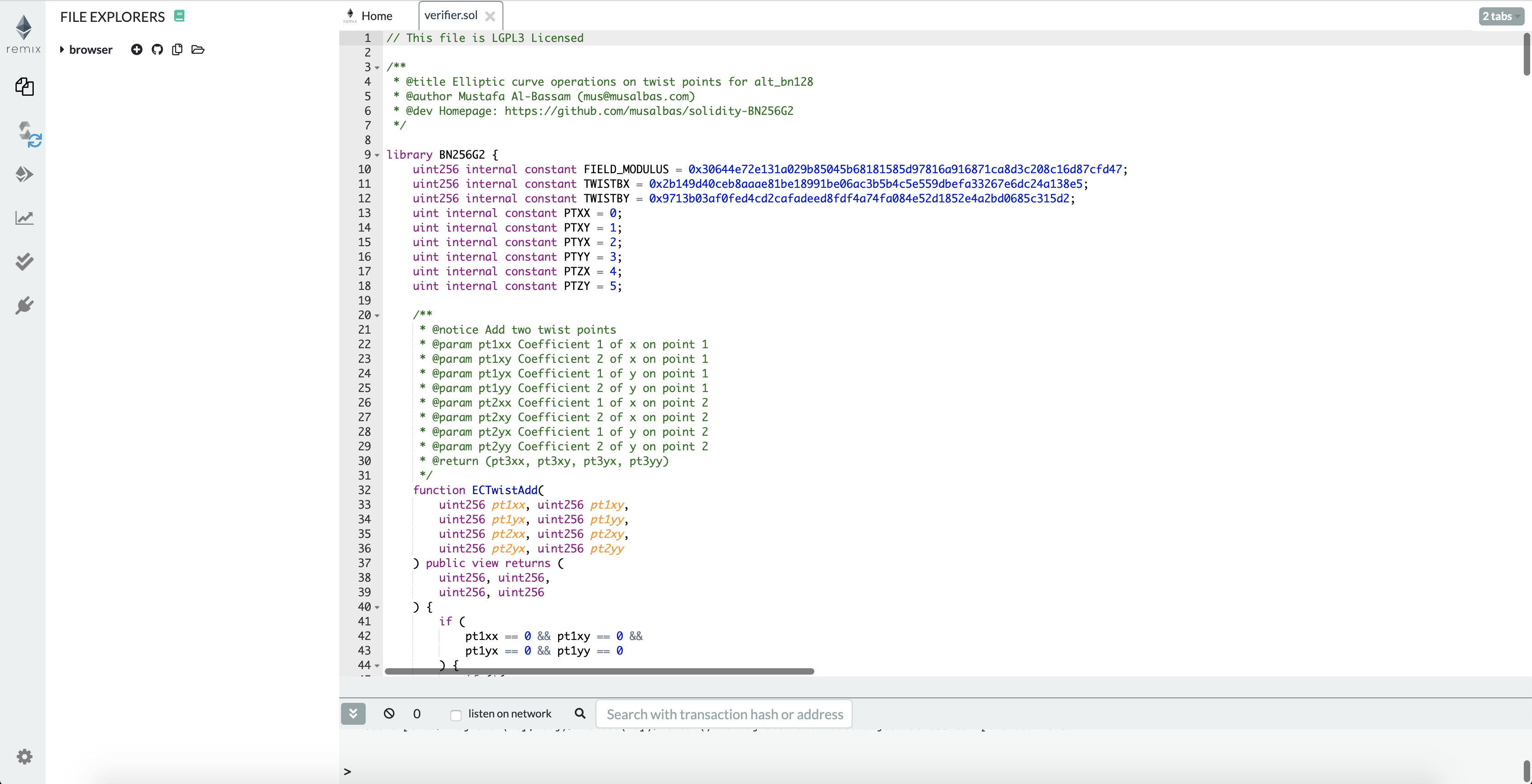
Task: Open Deploy and run transactions icon
Action: point(24,174)
